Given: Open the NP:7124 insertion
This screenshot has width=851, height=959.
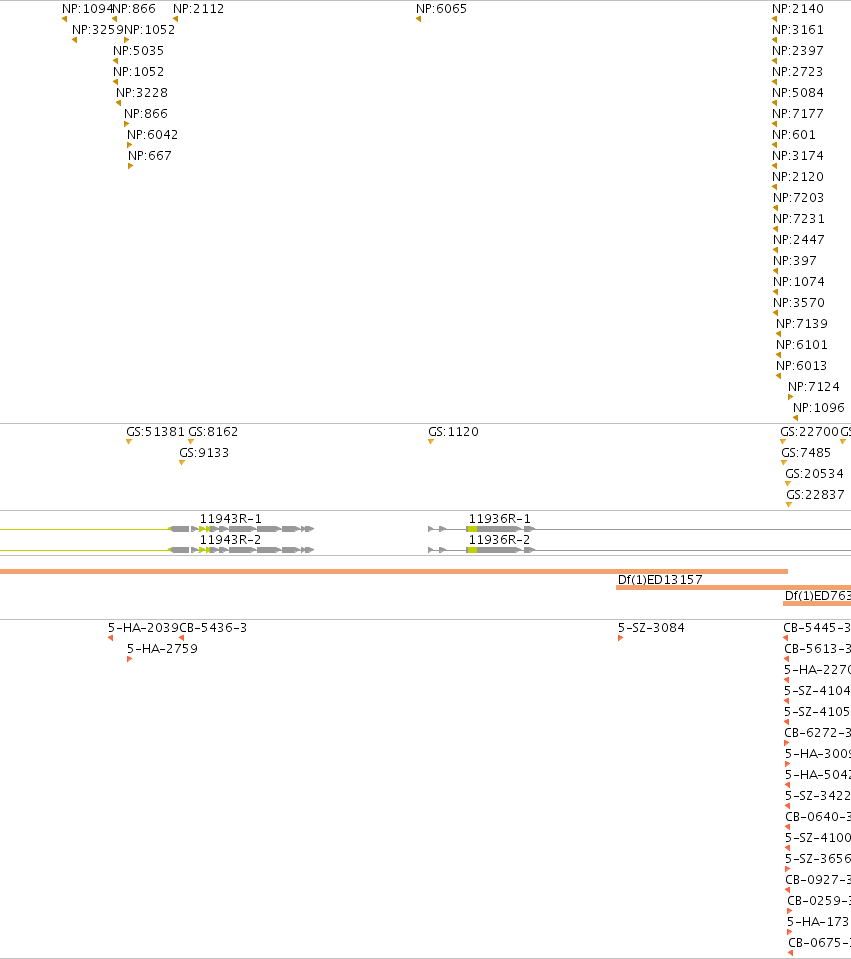Looking at the screenshot, I should (x=814, y=386).
